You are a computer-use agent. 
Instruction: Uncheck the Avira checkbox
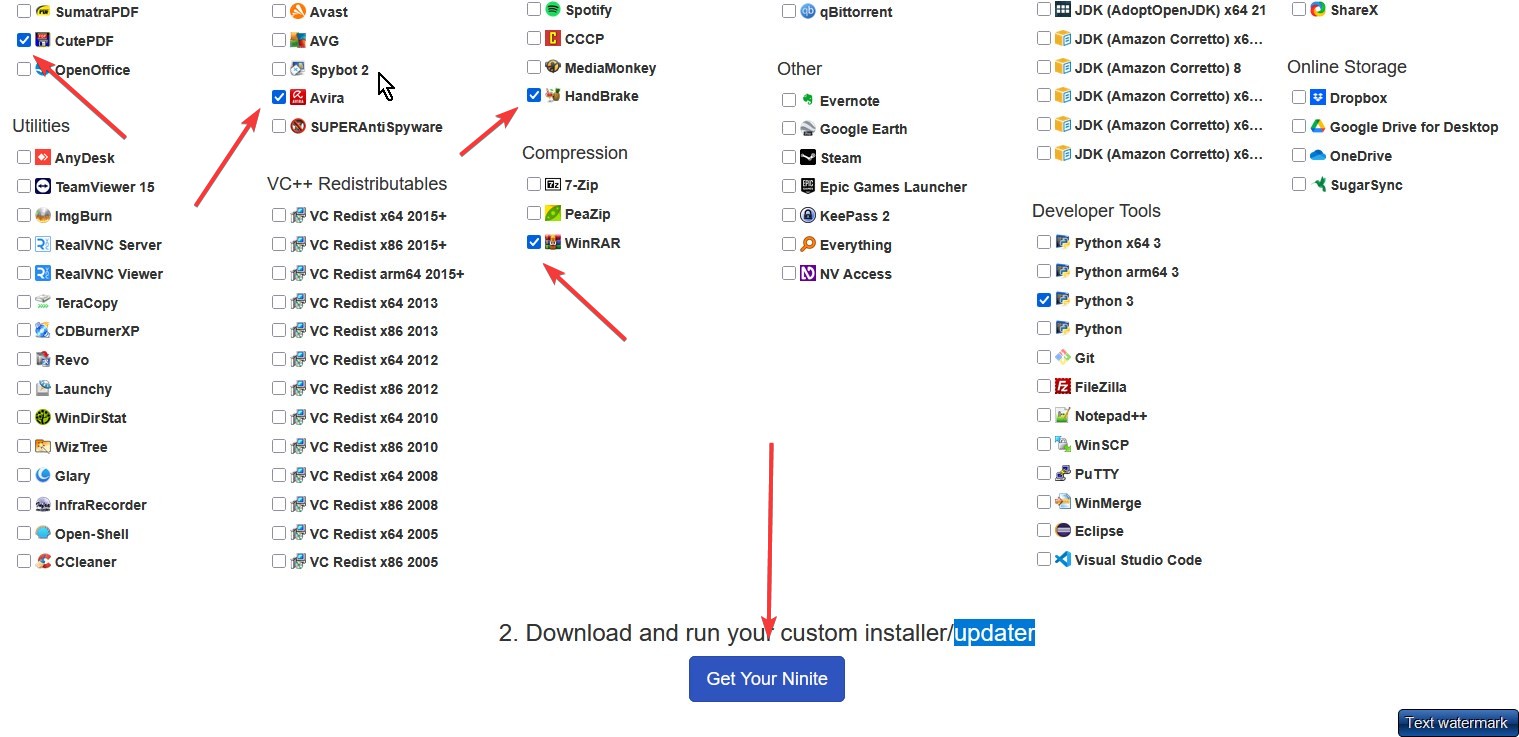(279, 98)
